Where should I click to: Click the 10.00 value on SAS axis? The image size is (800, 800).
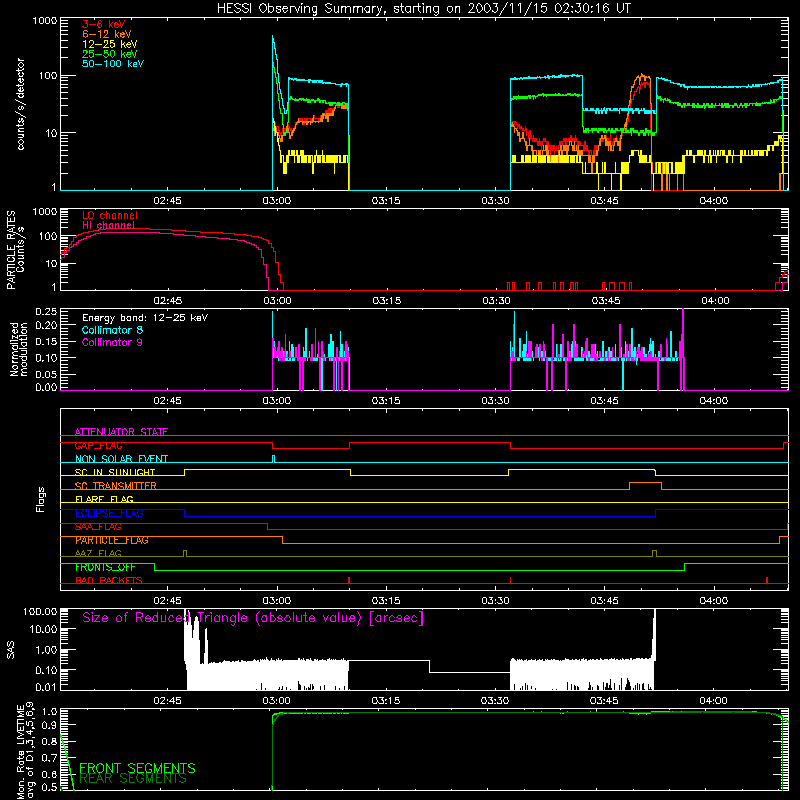pyautogui.click(x=43, y=629)
